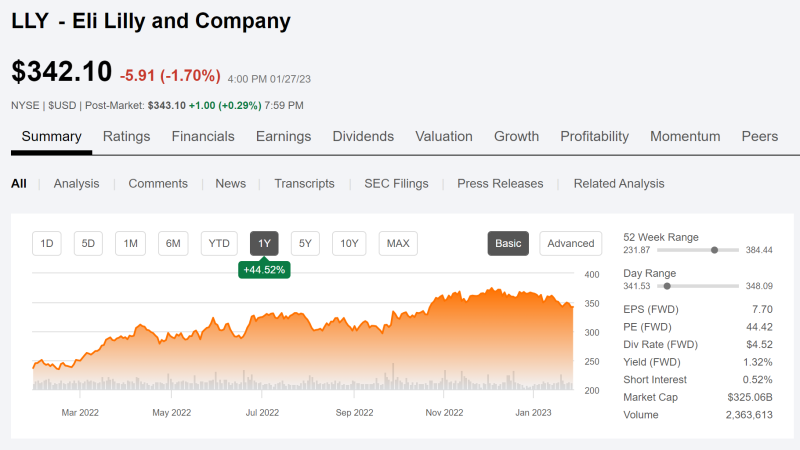Select the 1Y chart range
The height and width of the screenshot is (450, 800).
click(x=264, y=243)
